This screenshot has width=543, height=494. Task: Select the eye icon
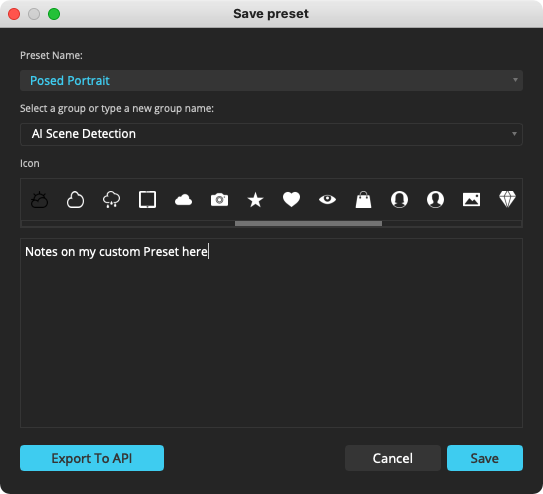(x=328, y=199)
